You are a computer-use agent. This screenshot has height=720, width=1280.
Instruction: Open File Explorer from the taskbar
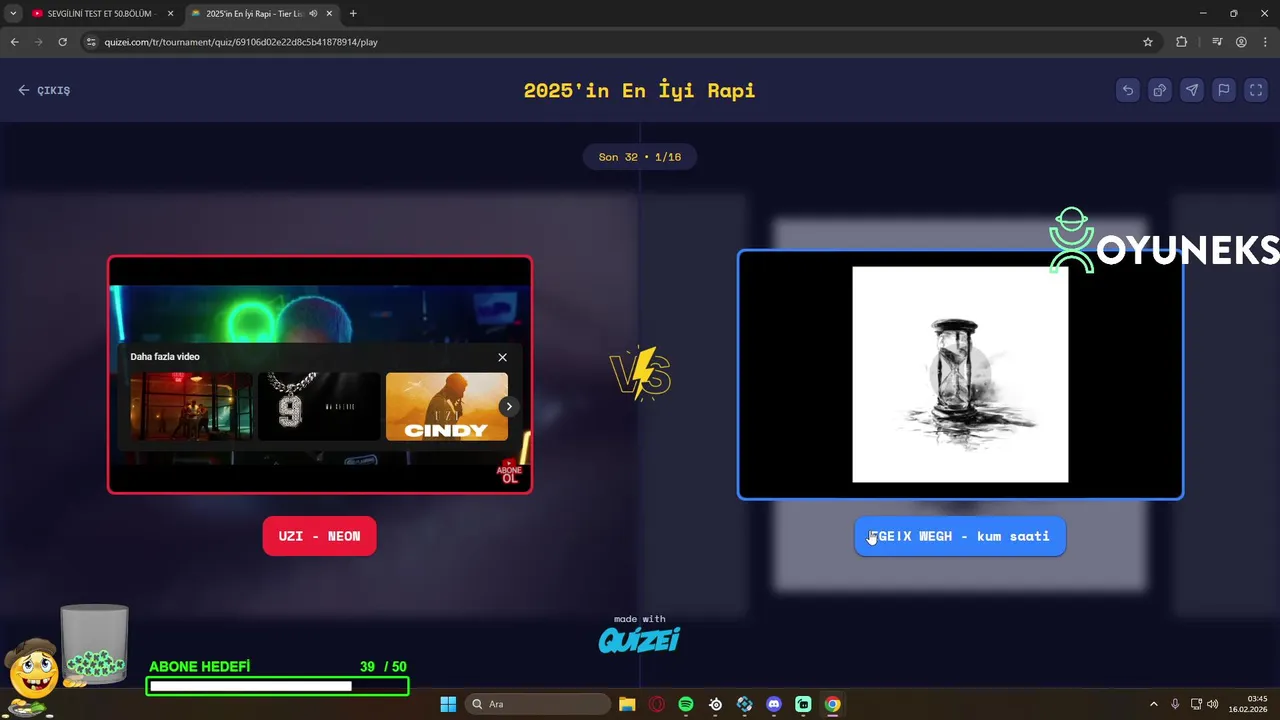(627, 704)
